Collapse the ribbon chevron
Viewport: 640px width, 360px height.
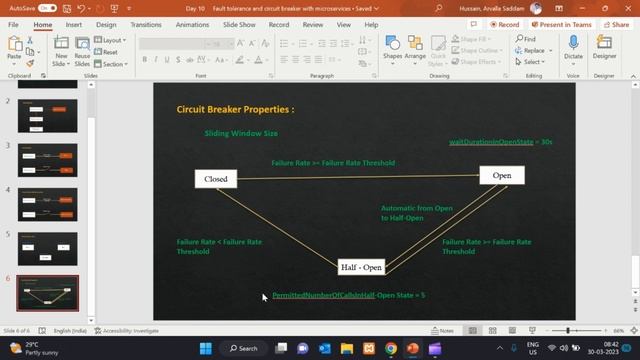[x=633, y=76]
